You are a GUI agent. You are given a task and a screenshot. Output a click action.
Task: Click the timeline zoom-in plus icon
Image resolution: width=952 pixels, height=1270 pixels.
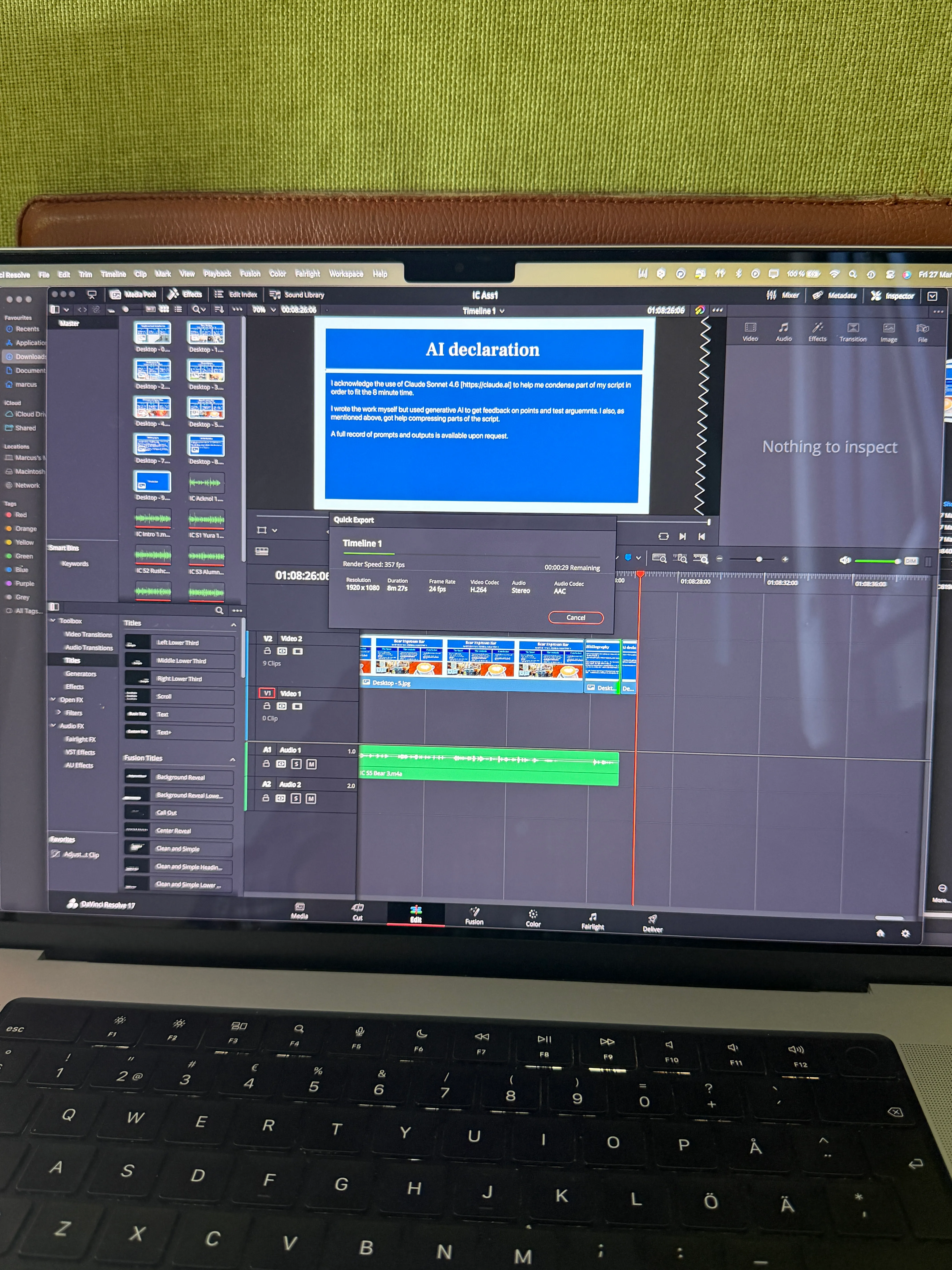click(785, 559)
